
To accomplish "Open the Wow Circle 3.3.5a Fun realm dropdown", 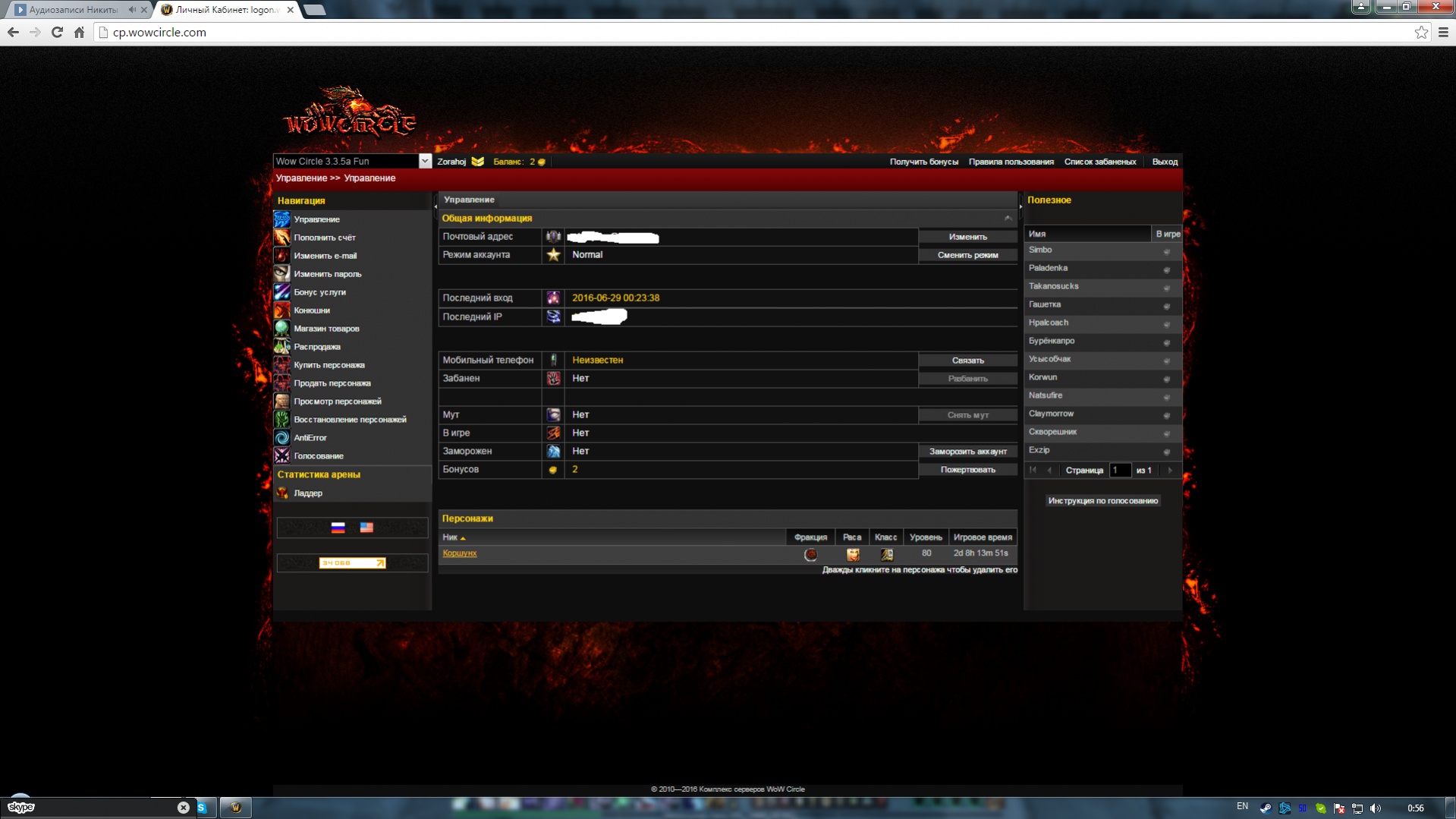I will click(425, 161).
